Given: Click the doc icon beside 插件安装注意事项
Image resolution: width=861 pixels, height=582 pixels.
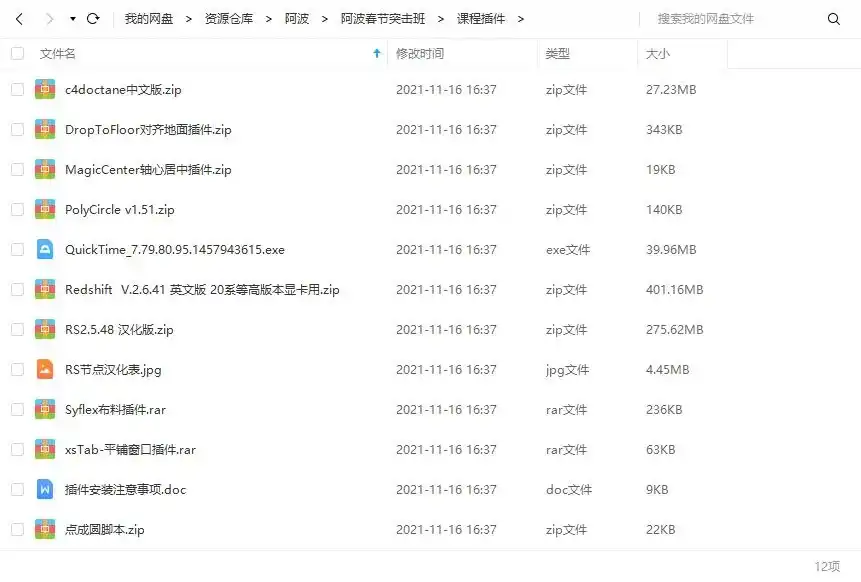Looking at the screenshot, I should coord(45,489).
